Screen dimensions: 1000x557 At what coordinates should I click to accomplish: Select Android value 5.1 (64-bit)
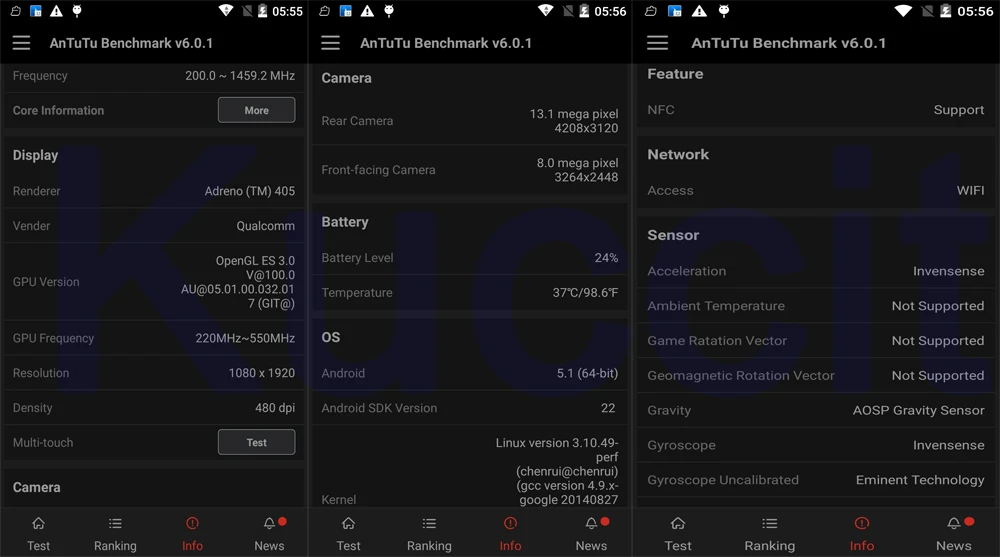click(587, 373)
